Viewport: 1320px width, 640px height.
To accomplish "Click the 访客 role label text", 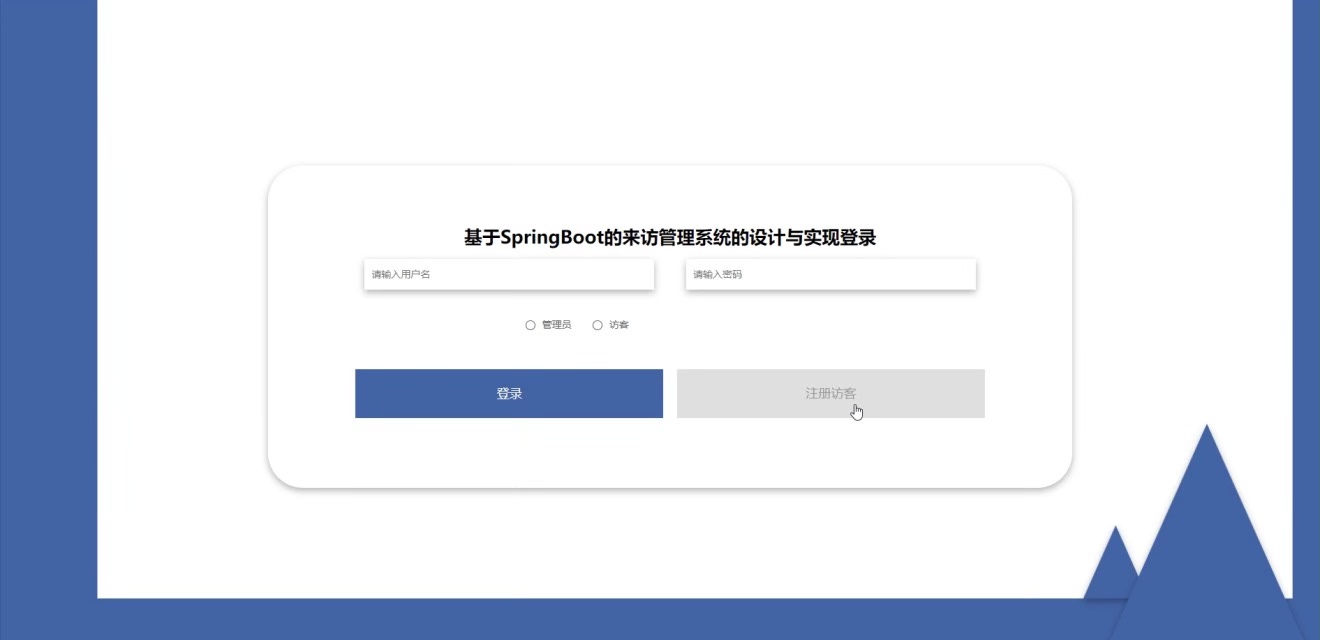I will [619, 325].
